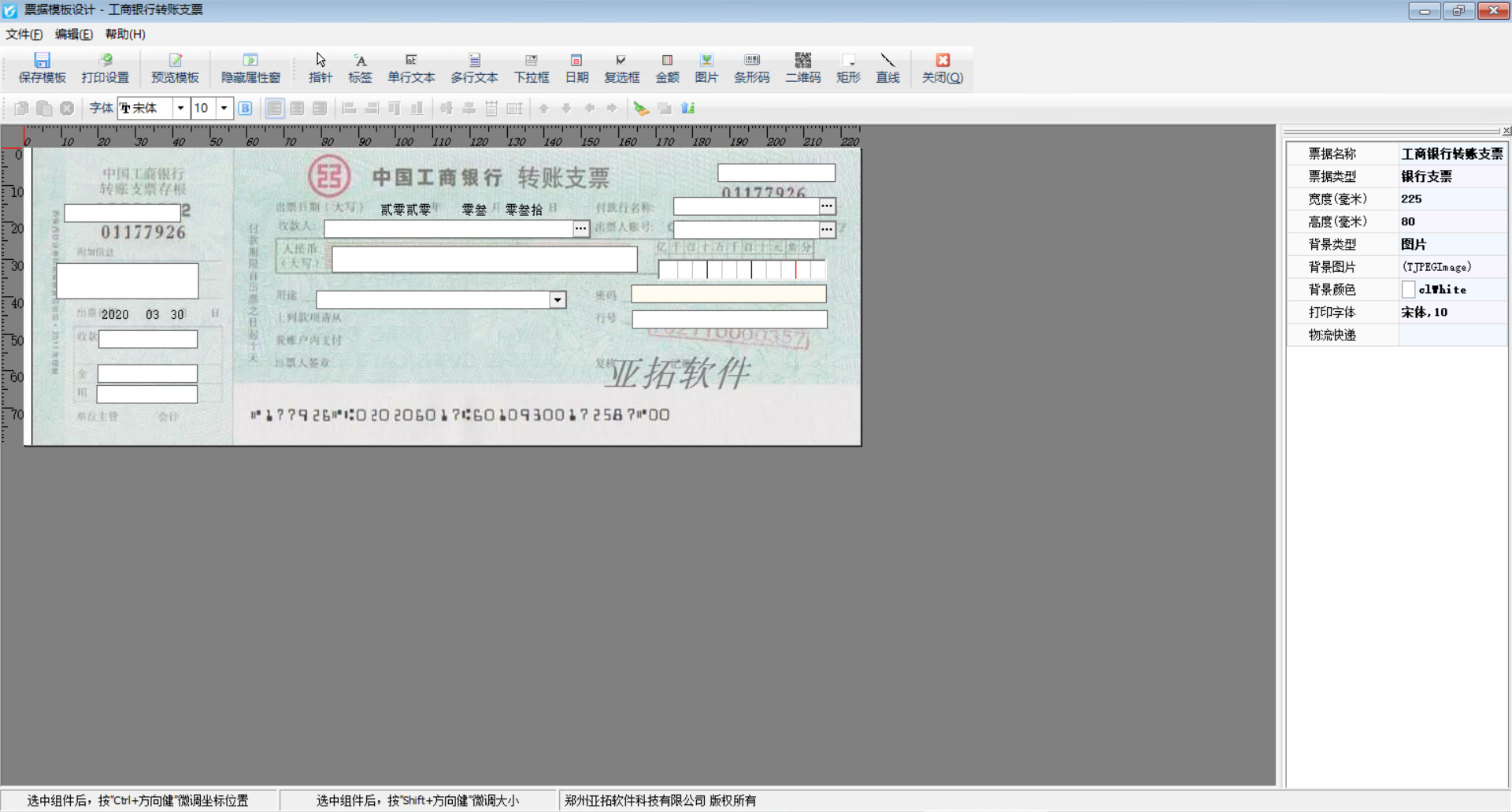Select the 图片 image tool

[x=706, y=68]
